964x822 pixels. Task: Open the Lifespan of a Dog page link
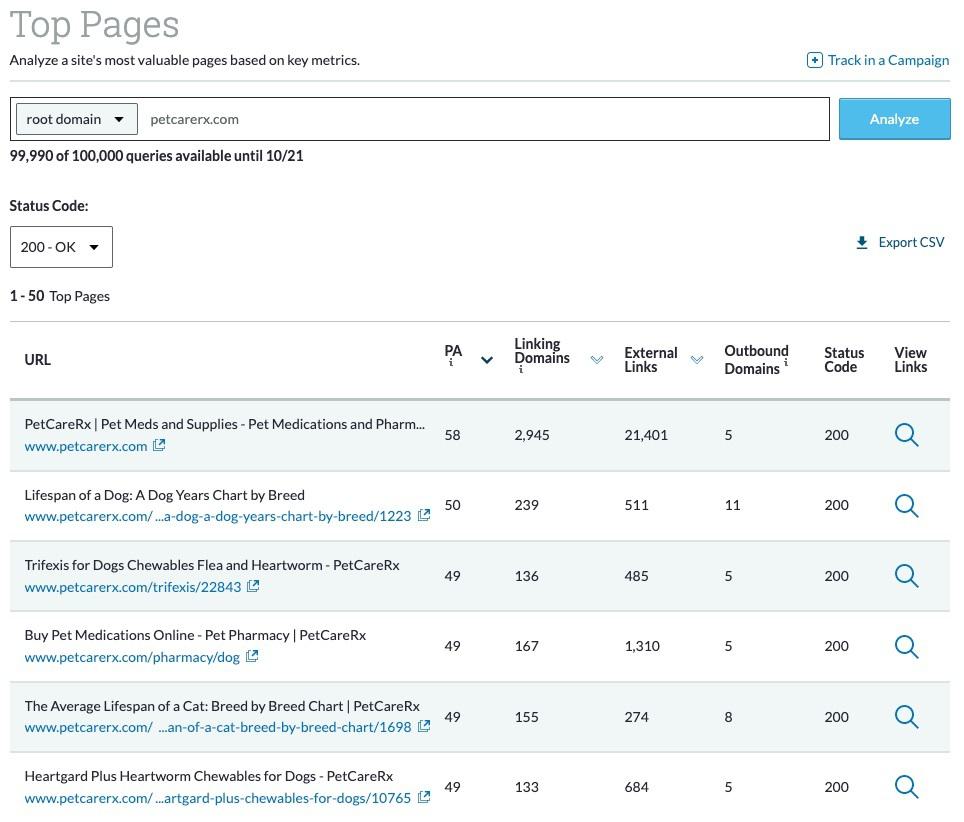(164, 494)
